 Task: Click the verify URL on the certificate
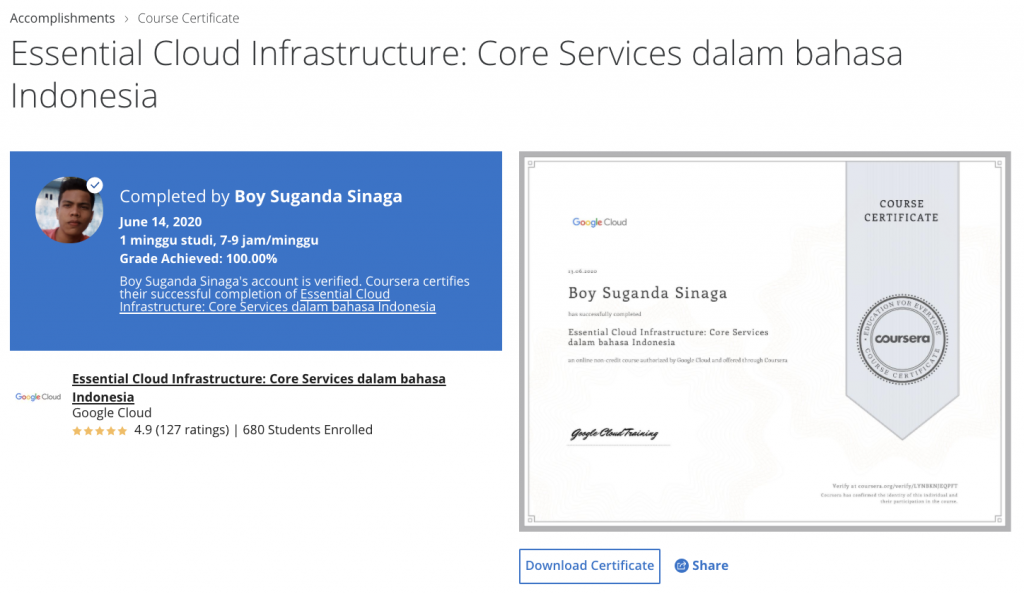pos(895,486)
